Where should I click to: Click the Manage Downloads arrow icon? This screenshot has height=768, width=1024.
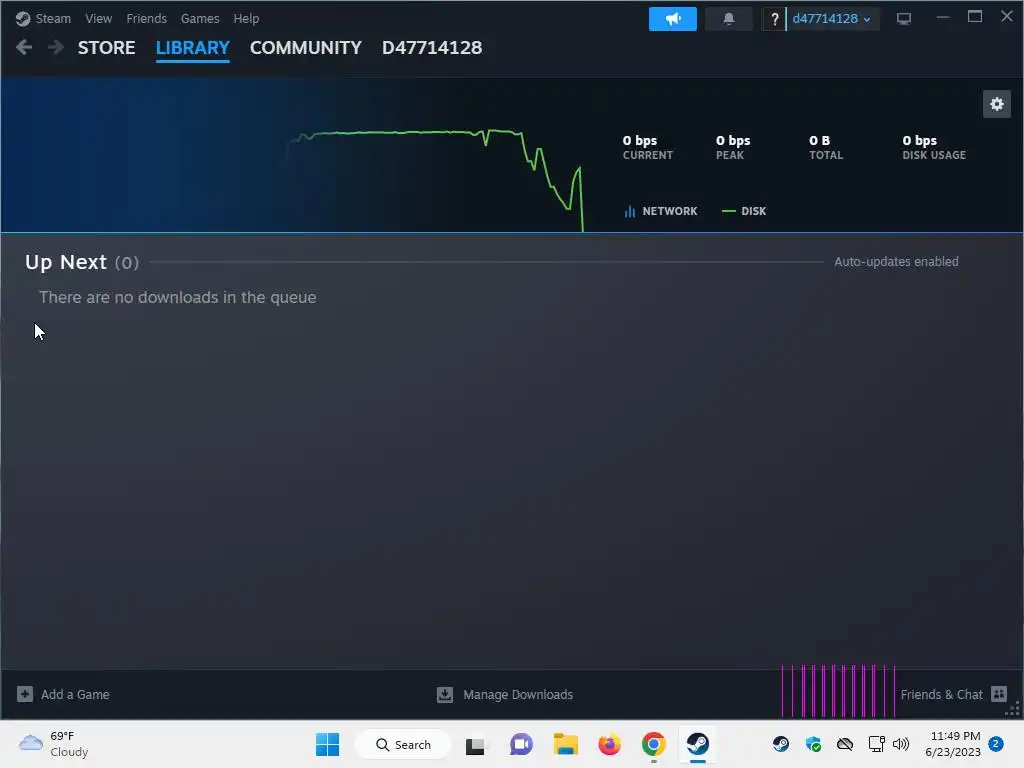point(445,694)
